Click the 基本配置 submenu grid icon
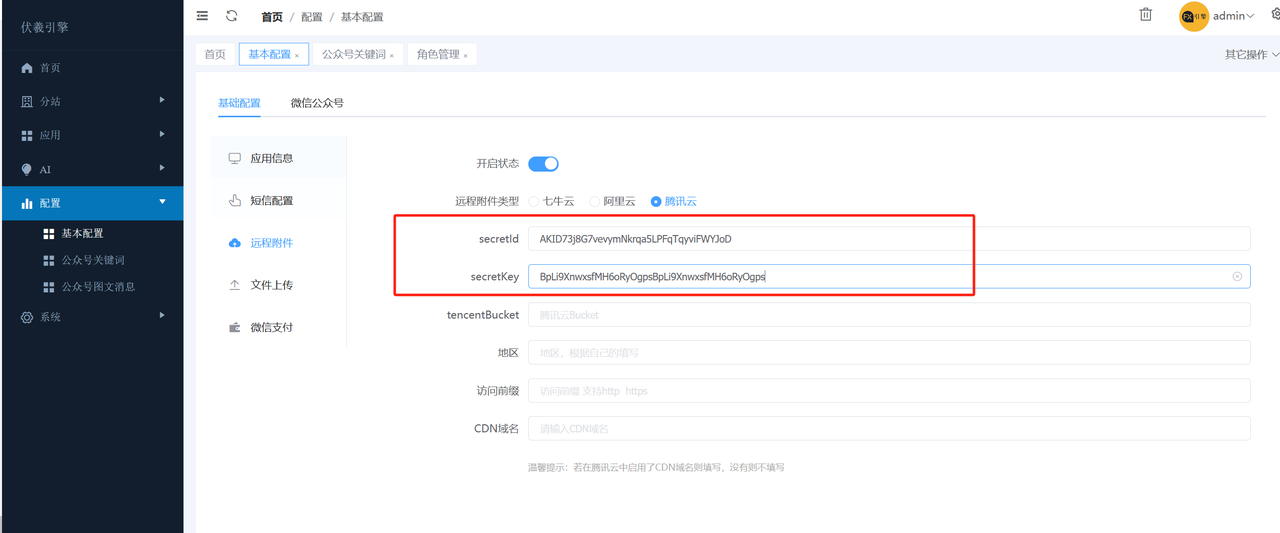This screenshot has width=1280, height=533. (49, 234)
